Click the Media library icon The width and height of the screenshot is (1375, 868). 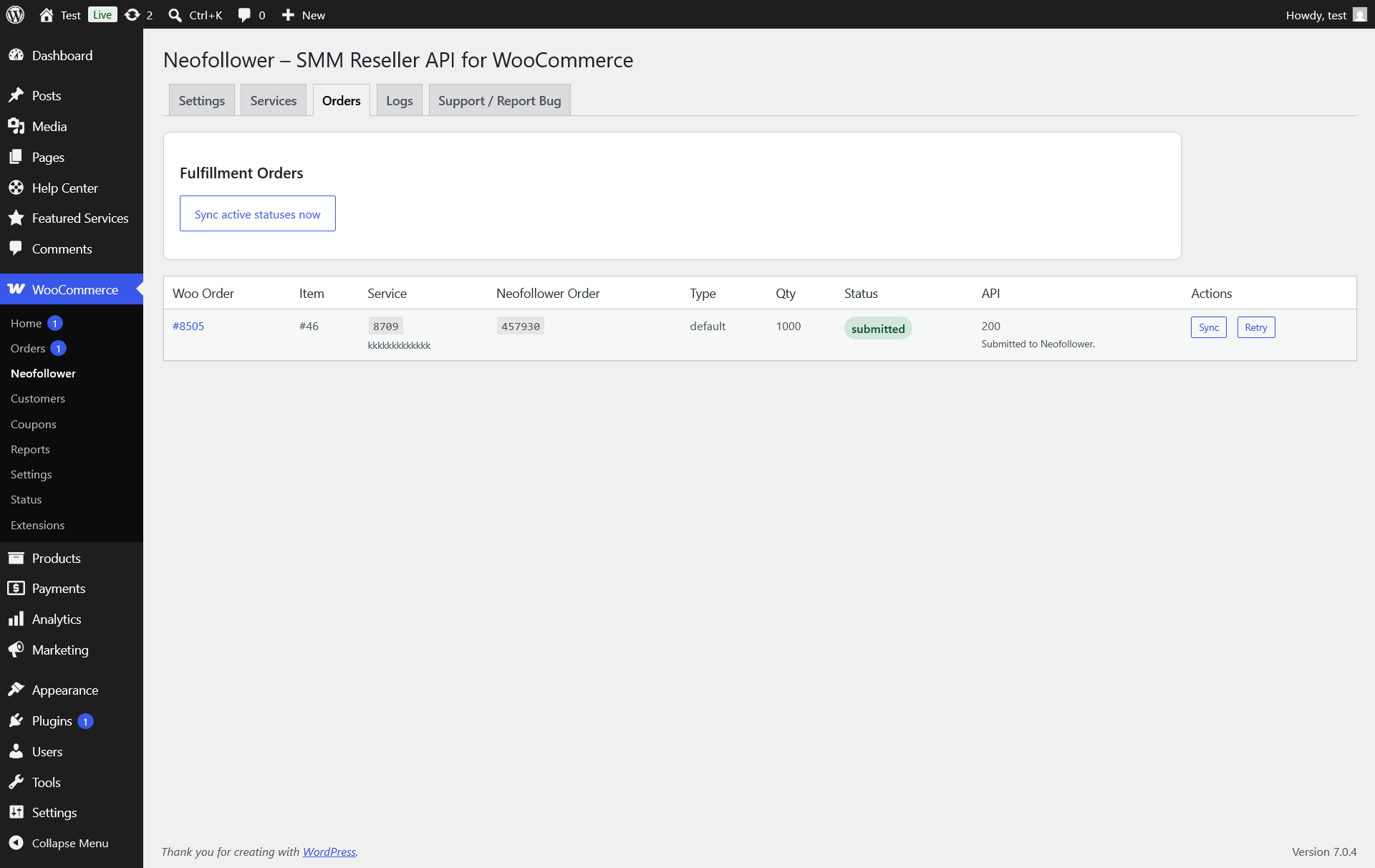[16, 126]
